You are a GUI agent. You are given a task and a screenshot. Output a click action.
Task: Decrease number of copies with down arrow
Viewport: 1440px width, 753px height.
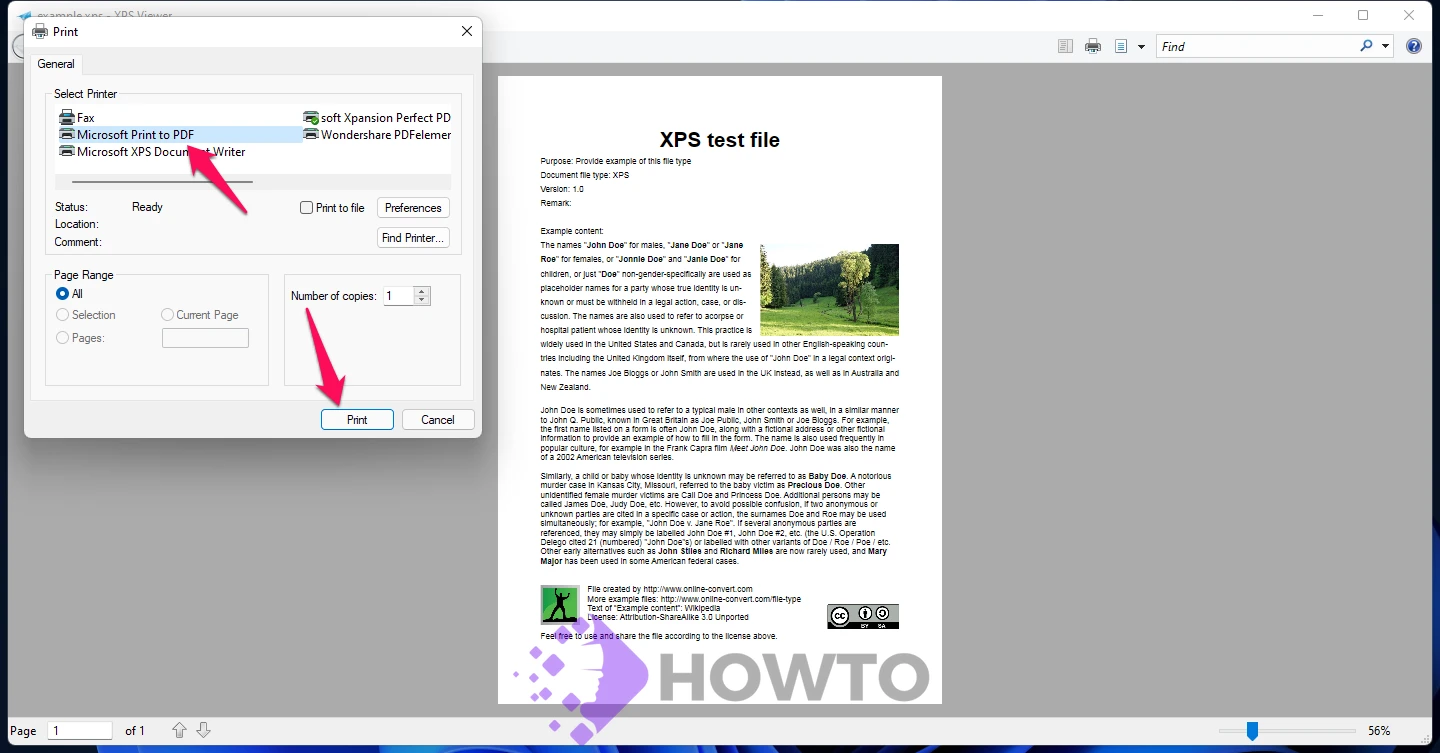point(422,300)
